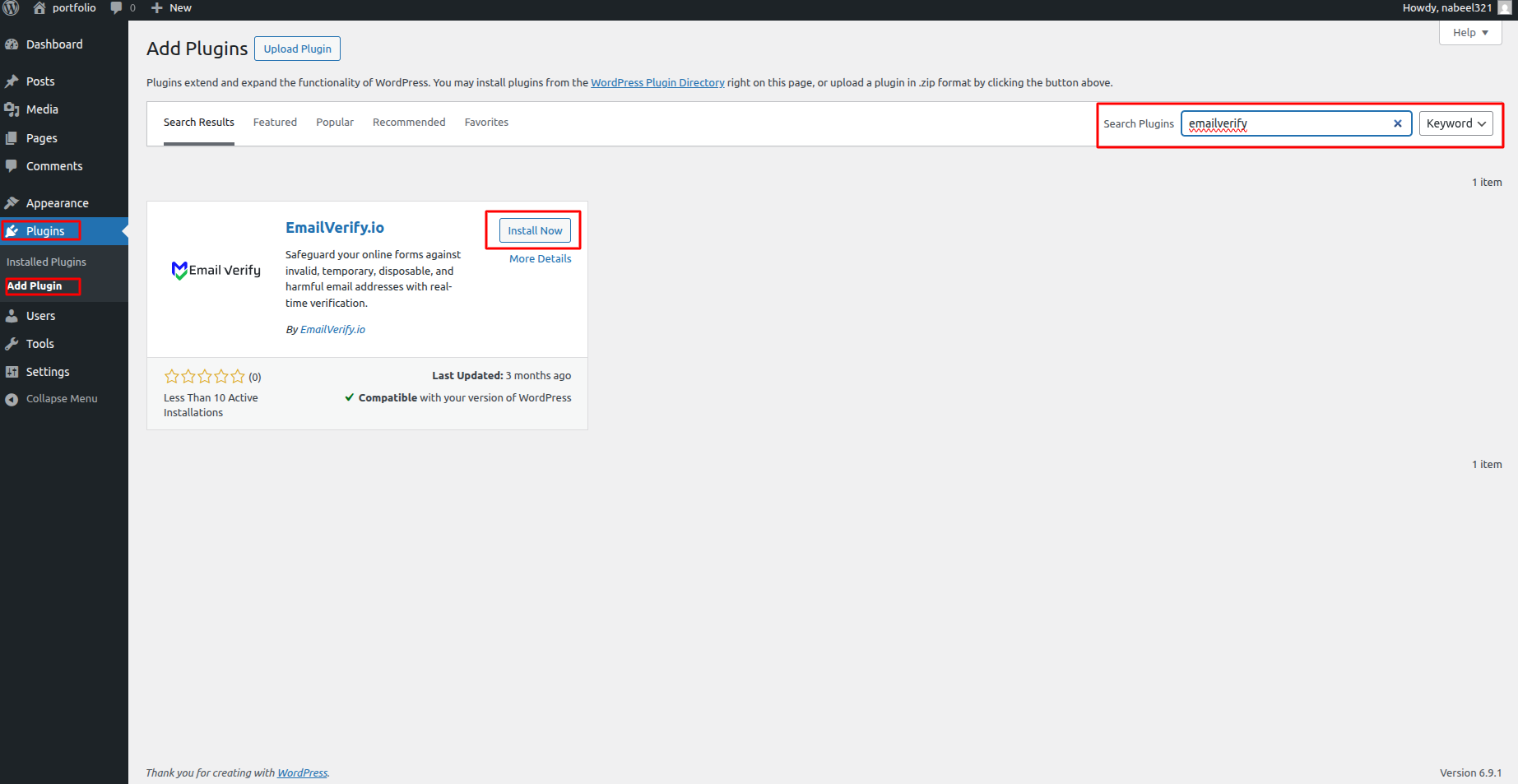Open the comments bubble icon in the admin bar
1518x784 pixels.
pyautogui.click(x=116, y=8)
